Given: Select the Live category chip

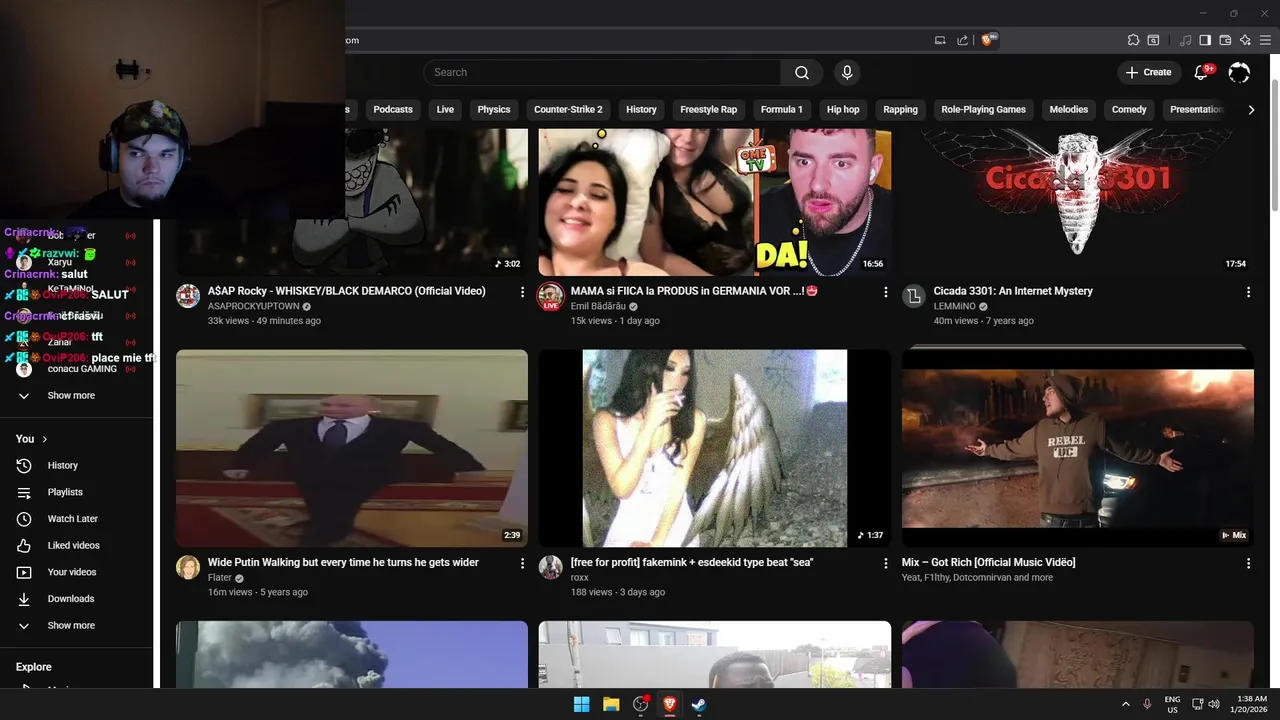Looking at the screenshot, I should point(445,110).
